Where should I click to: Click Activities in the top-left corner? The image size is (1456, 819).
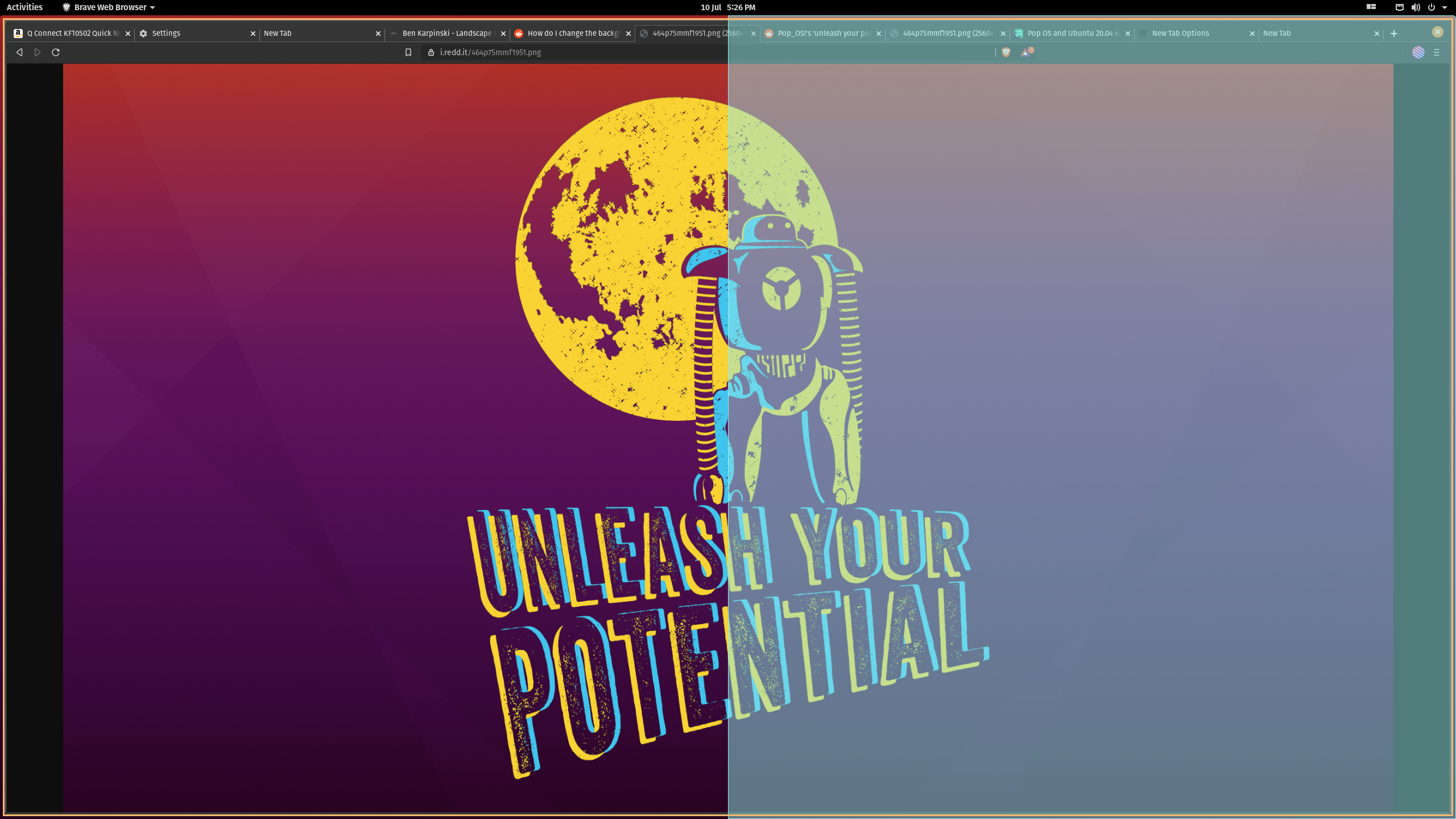(x=24, y=7)
